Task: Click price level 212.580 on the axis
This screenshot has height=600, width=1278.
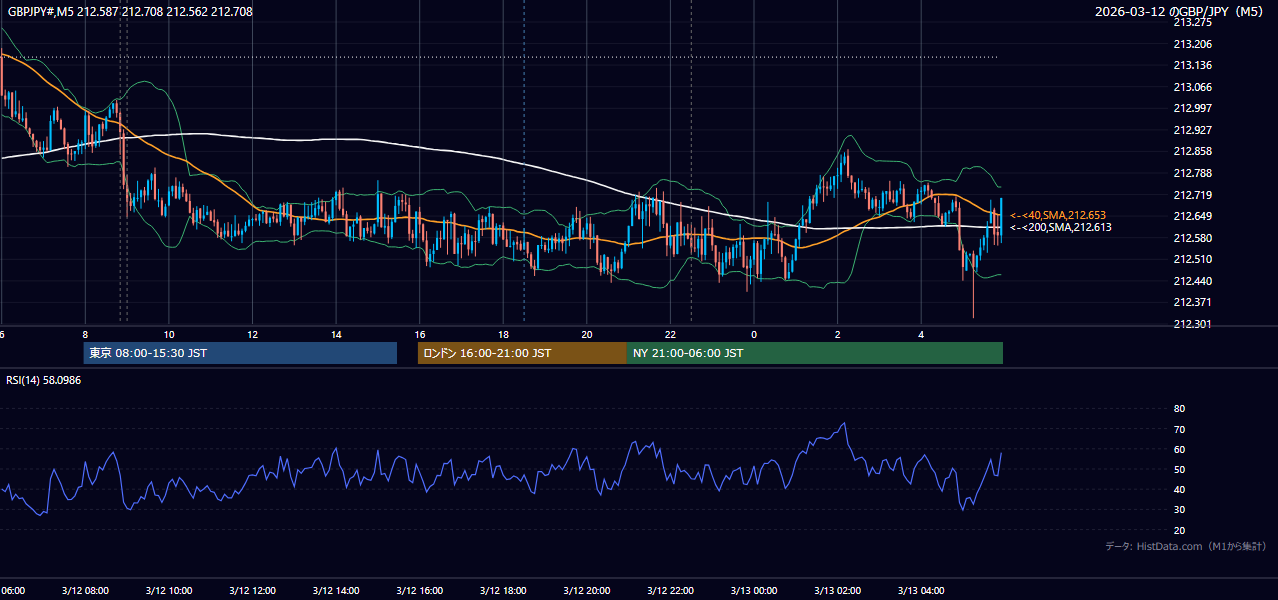Action: 1192,238
